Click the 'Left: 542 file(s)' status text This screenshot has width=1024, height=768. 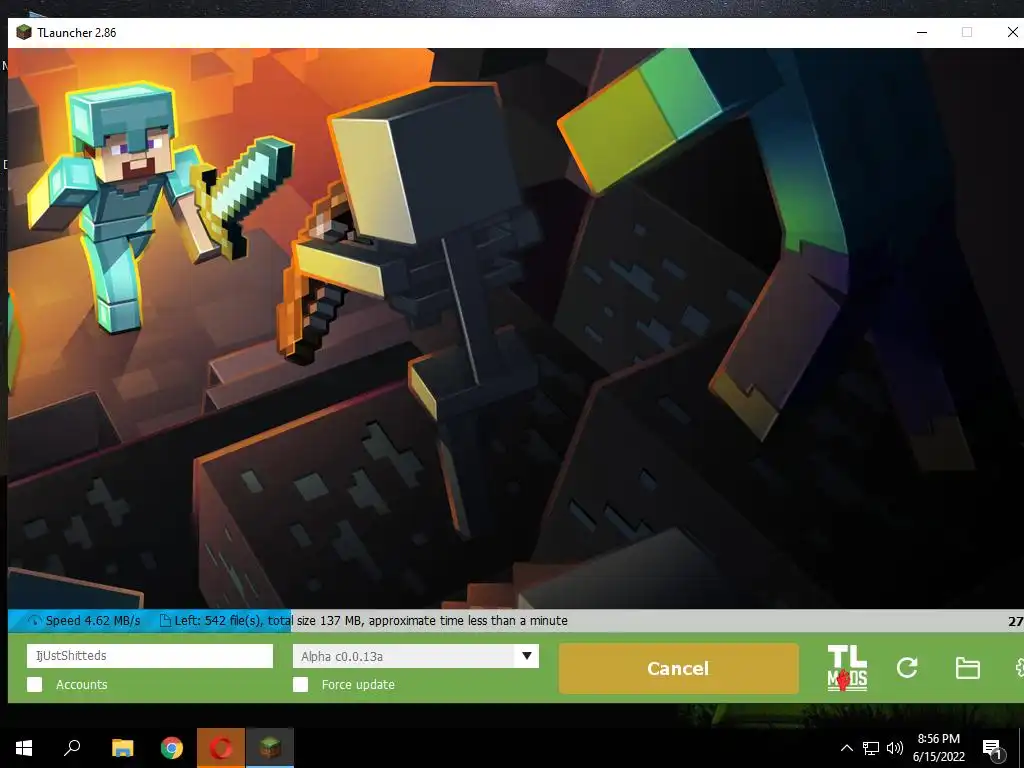[x=219, y=620]
